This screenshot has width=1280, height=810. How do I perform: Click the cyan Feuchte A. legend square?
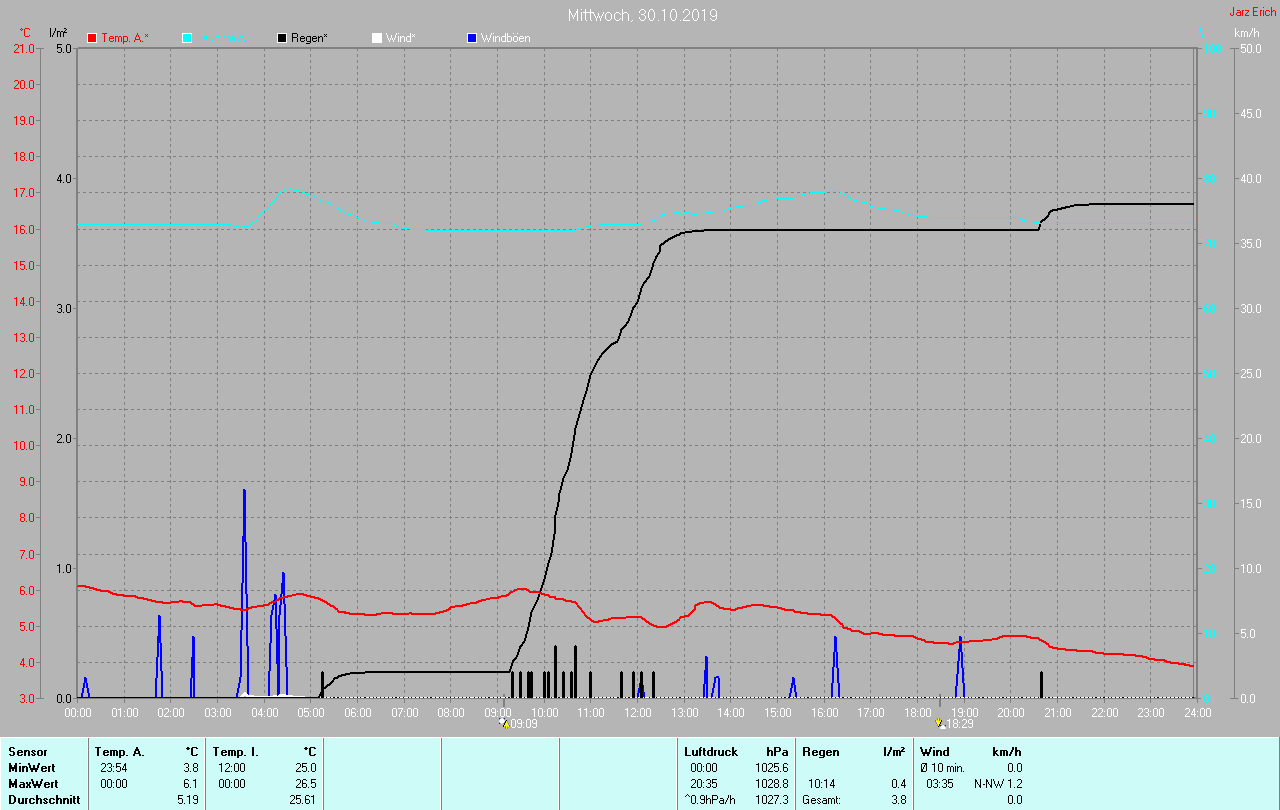[187, 38]
